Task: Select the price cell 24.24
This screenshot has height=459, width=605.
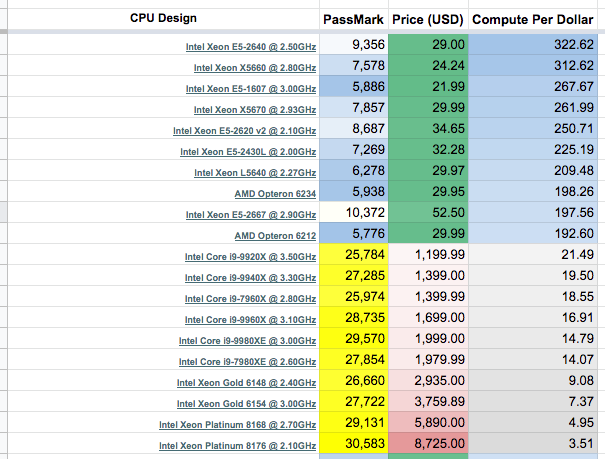Action: coord(428,66)
